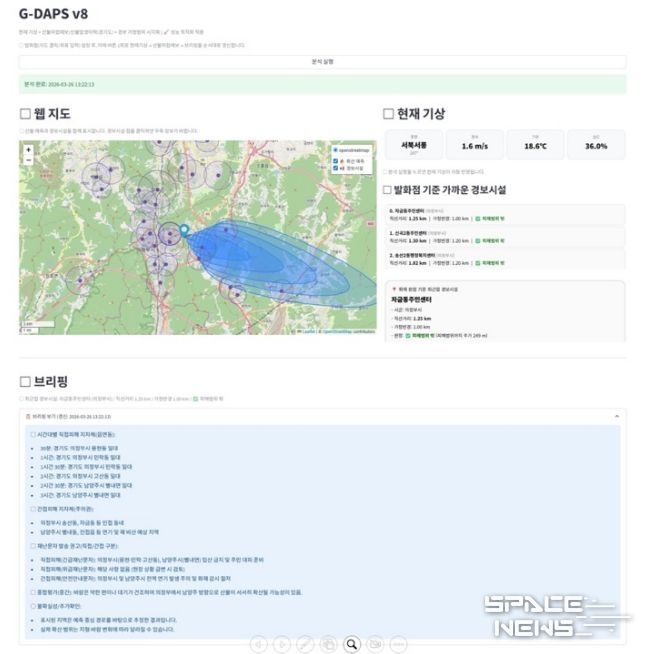Toggle the 확산 예측 layer checkbox
This screenshot has height=654, width=647.
click(x=335, y=160)
